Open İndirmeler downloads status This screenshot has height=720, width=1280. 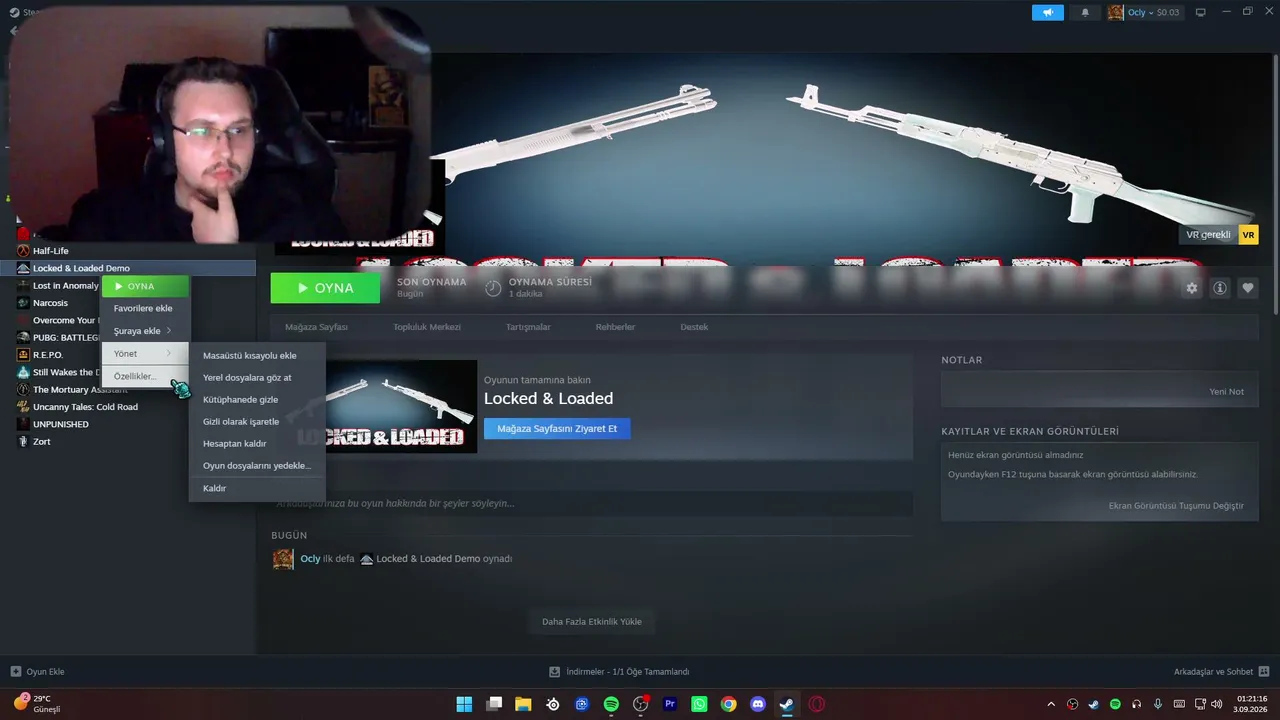tap(619, 672)
